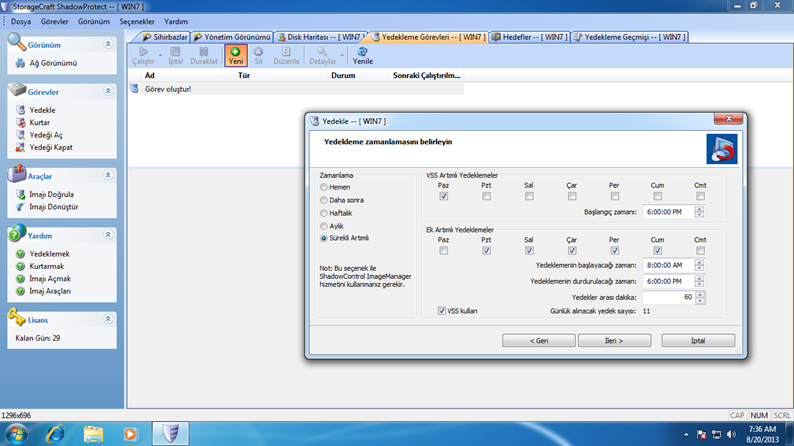Open Windows Explorer folder in taskbar

93,434
